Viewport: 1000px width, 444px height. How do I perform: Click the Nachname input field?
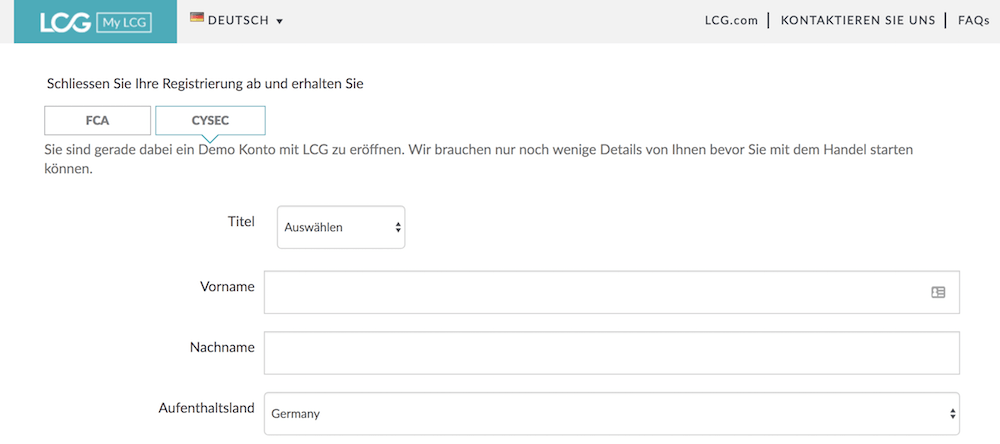(612, 353)
